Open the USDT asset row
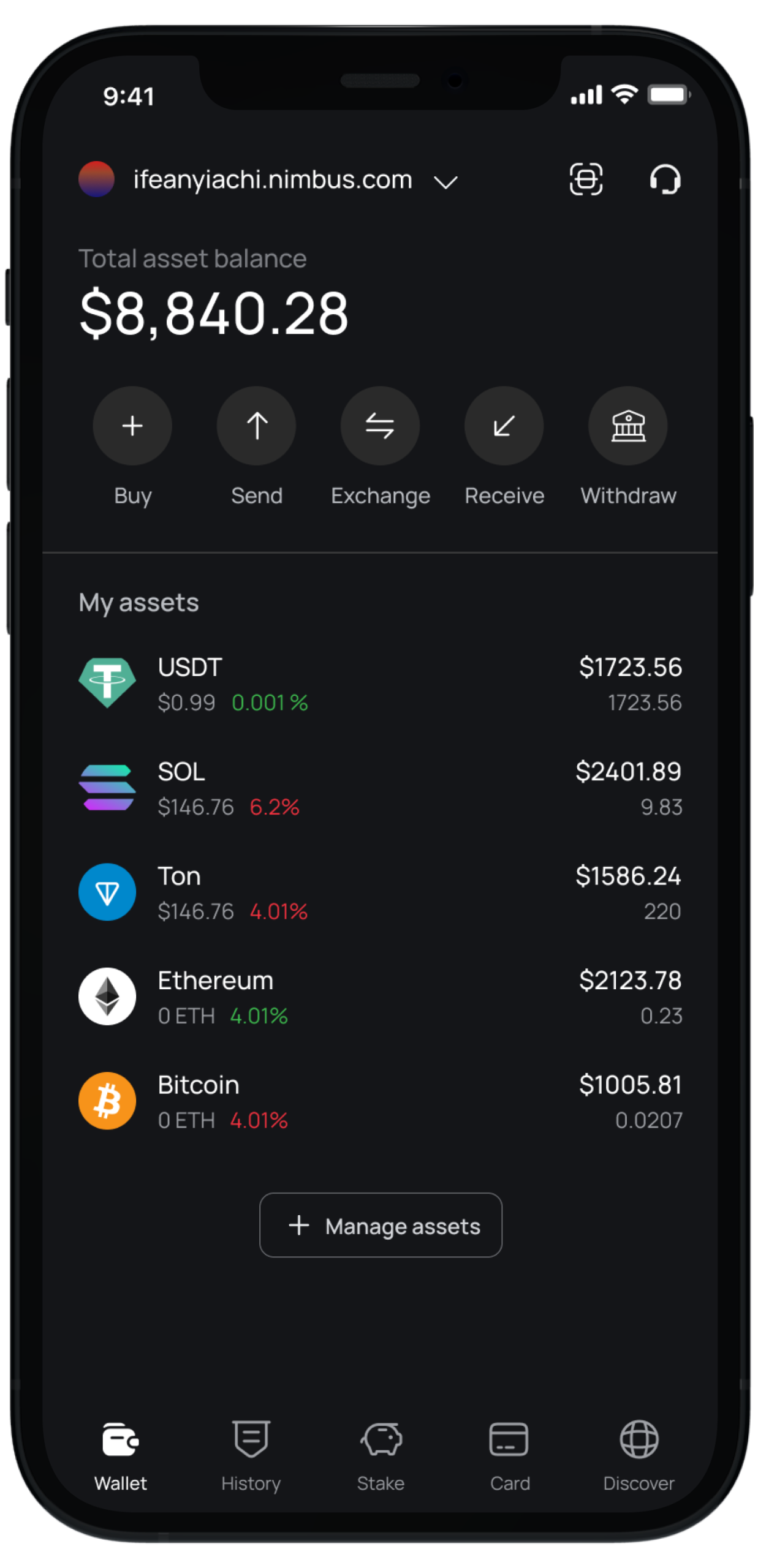The height and width of the screenshot is (1568, 758). (380, 684)
